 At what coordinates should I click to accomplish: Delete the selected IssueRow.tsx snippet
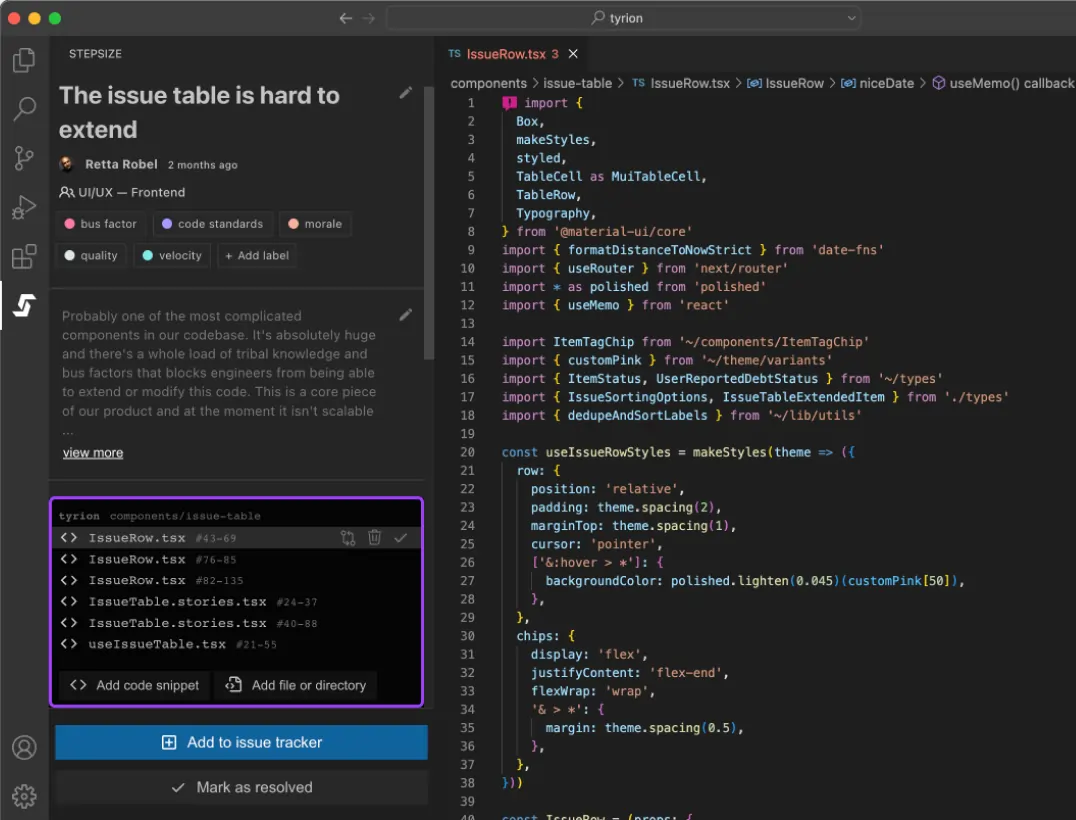click(374, 538)
